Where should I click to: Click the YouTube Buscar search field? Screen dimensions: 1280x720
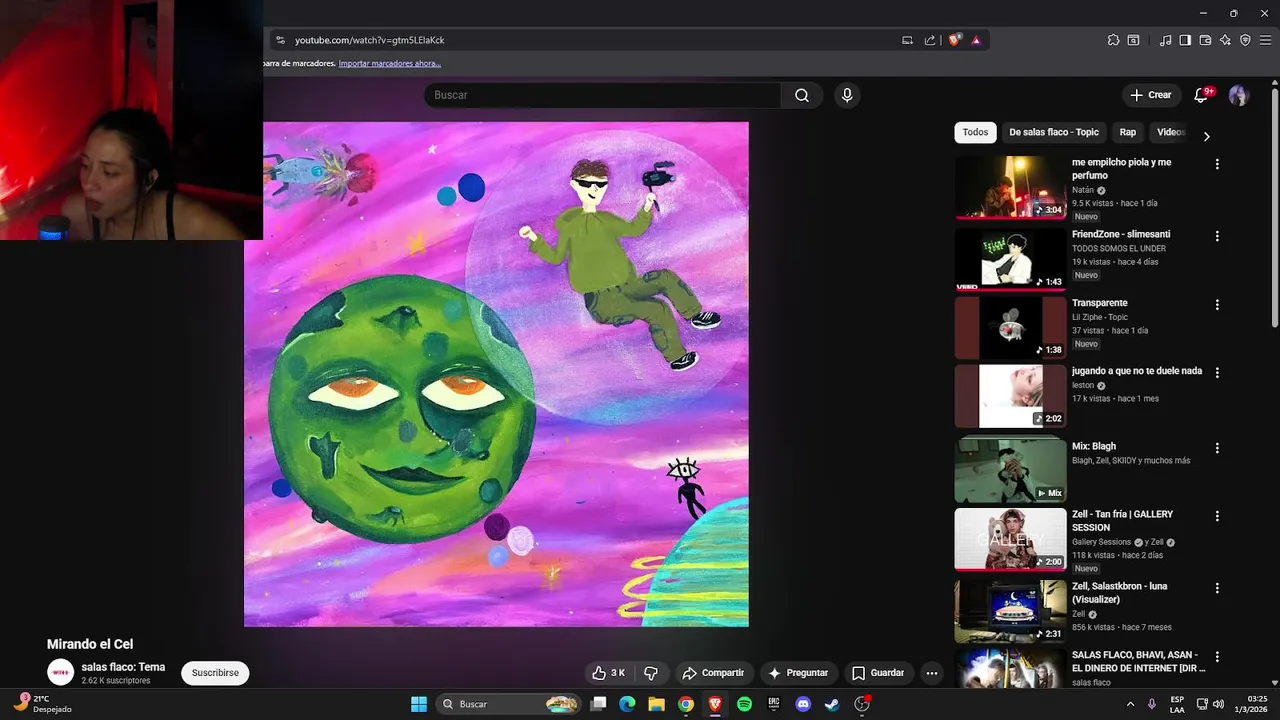pos(602,95)
